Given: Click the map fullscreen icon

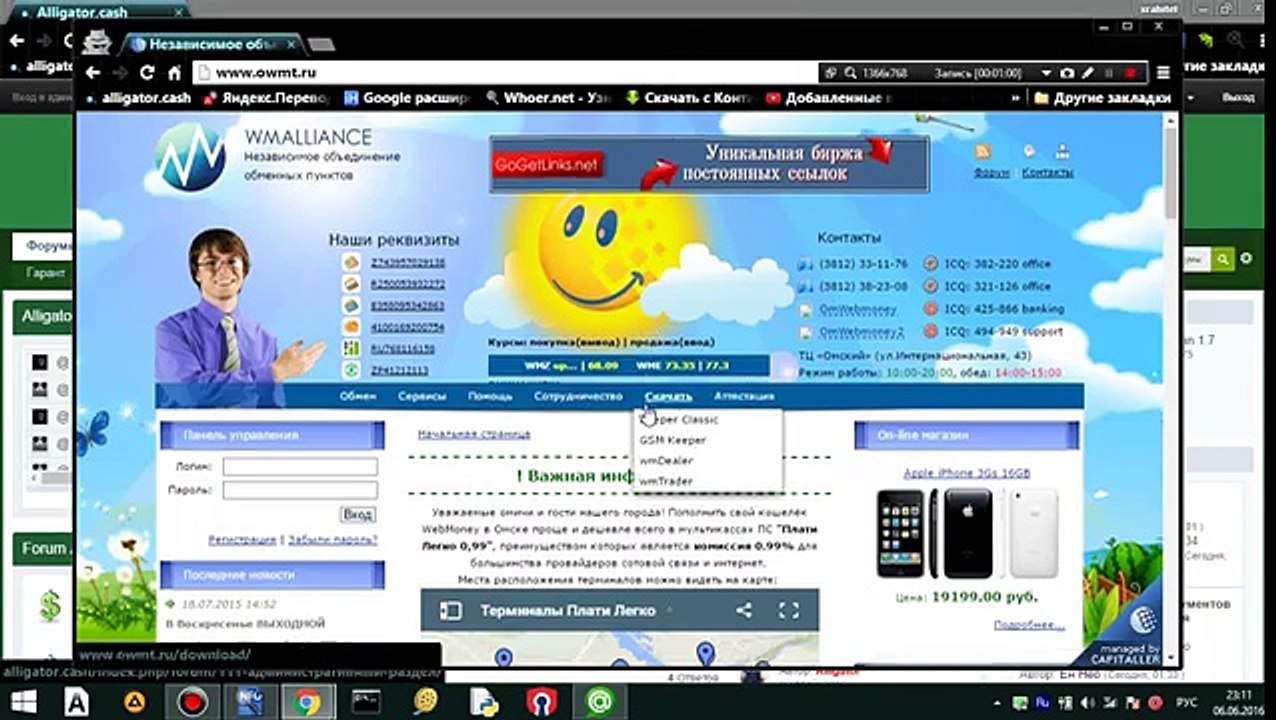Looking at the screenshot, I should 788,610.
